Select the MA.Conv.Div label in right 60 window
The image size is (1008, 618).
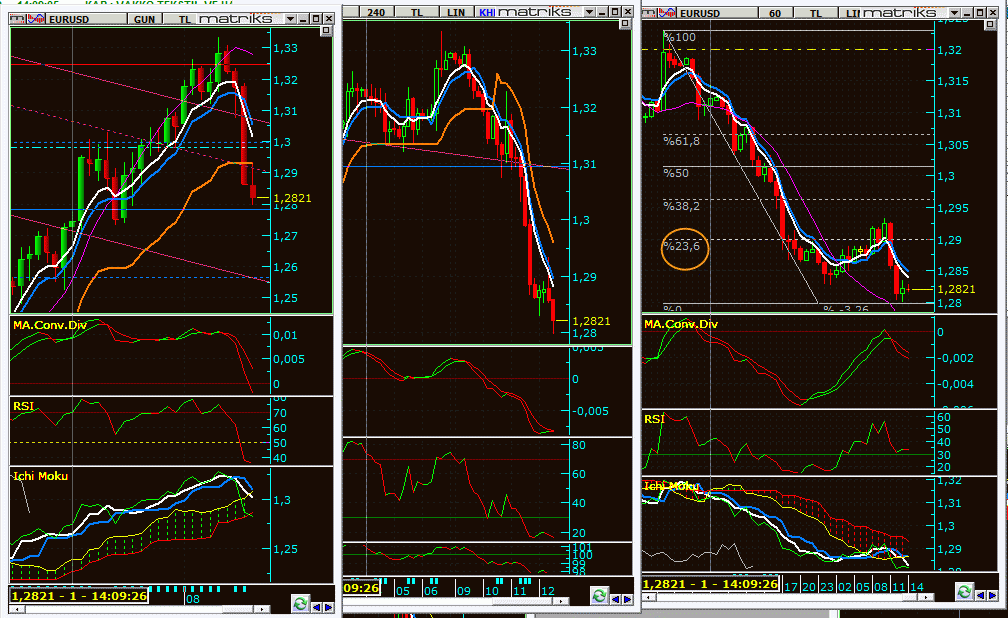[x=681, y=323]
